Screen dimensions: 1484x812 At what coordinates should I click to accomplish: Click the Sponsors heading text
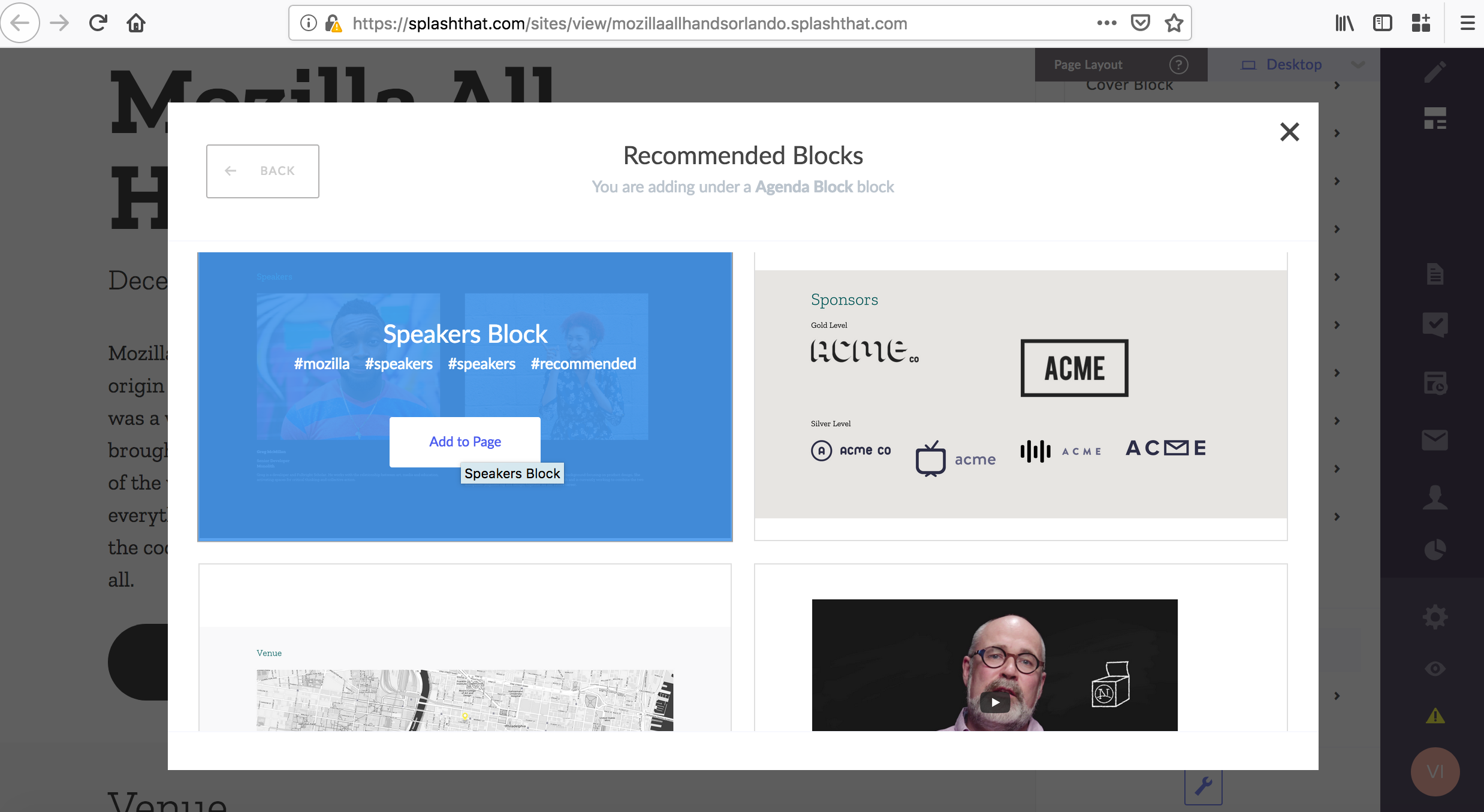[844, 300]
